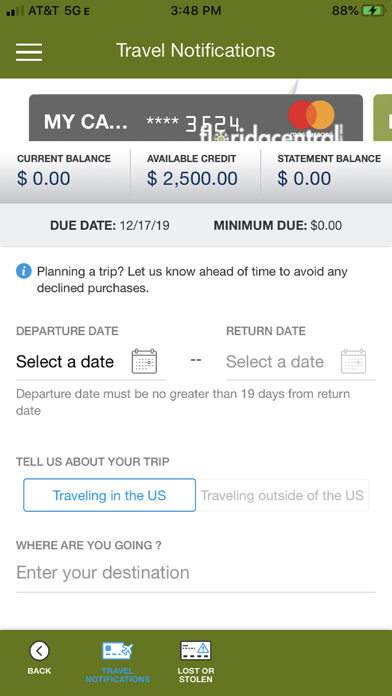Tap the return date calendar icon
This screenshot has height=696, width=392.
tap(353, 361)
